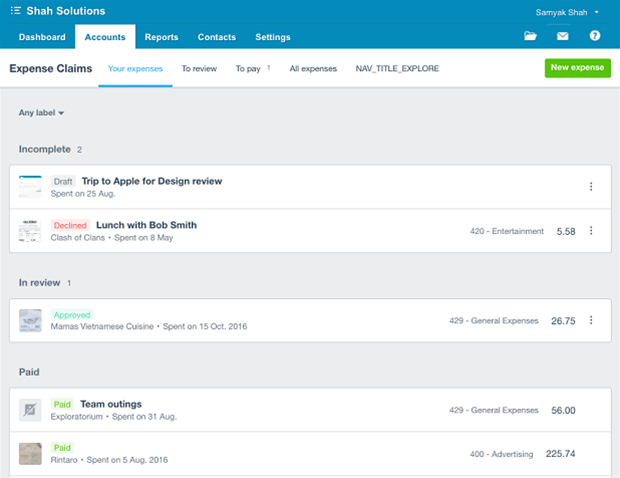Screen dimensions: 620x478
Task: Click the Exploratorium merchant text
Action: tap(77, 416)
